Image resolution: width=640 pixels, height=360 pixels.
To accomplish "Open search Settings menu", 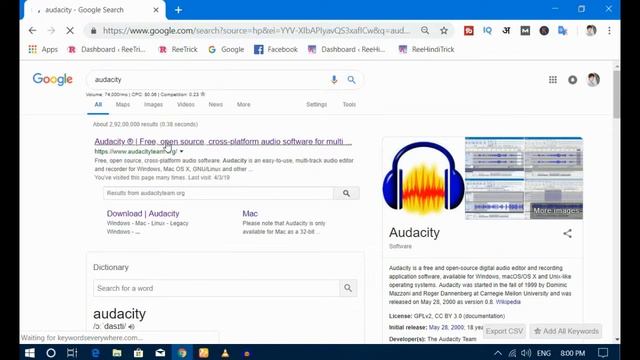I will coord(317,104).
